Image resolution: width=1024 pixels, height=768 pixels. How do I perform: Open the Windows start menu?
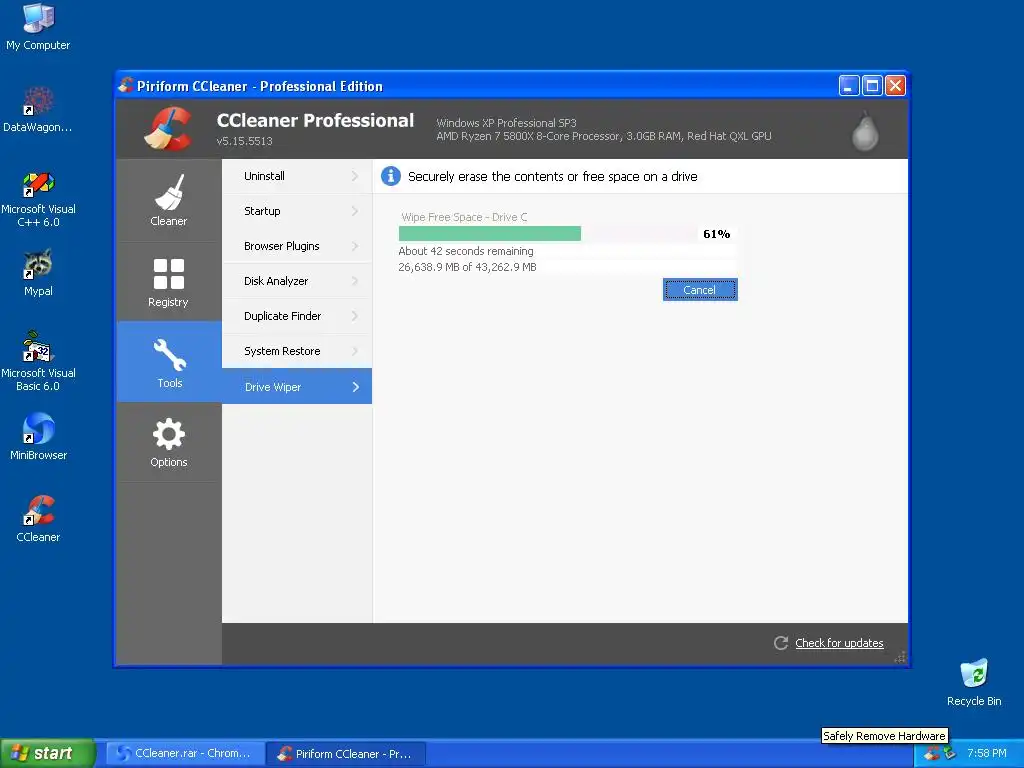[47, 753]
